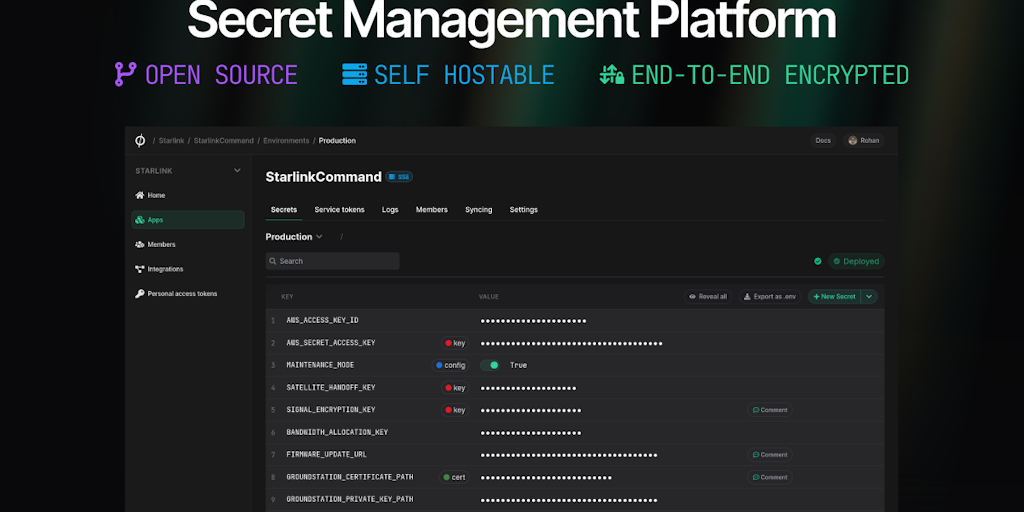Screen dimensions: 1024x512
Task: Click the Personal access tokens key icon
Action: click(139, 294)
